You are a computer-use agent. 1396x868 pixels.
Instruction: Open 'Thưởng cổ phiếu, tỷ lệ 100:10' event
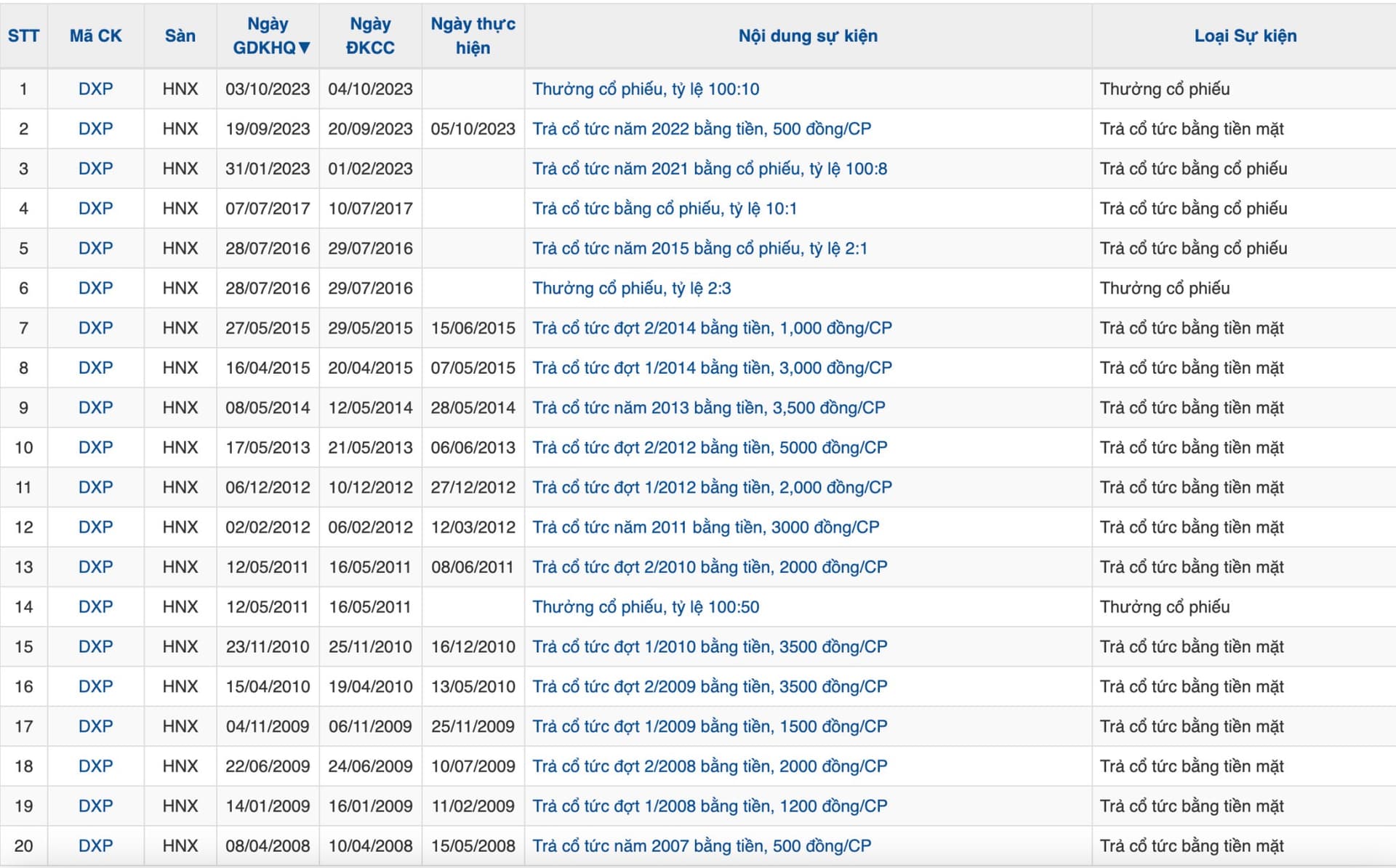coord(645,89)
